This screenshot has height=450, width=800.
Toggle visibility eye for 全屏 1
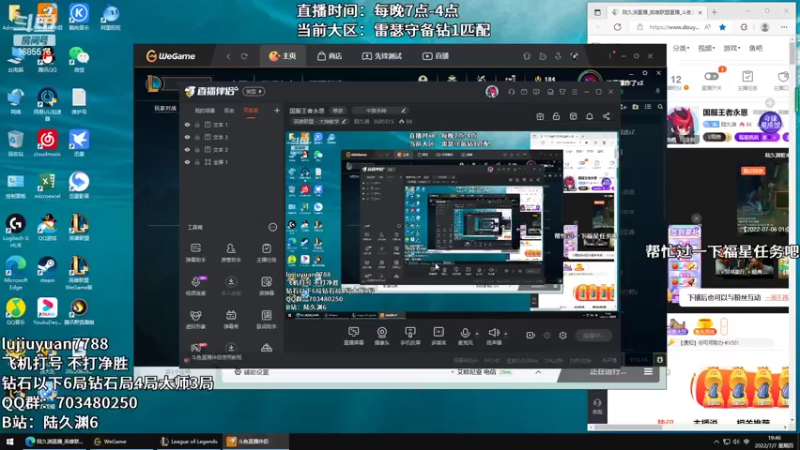187,162
